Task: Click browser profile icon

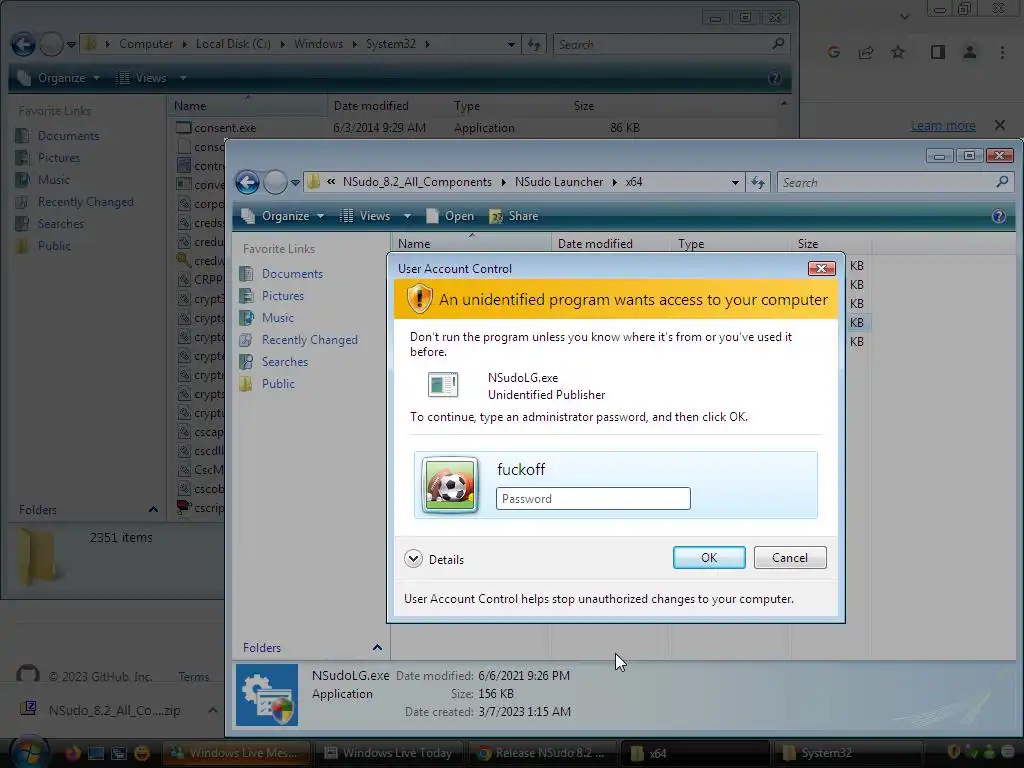Action: (x=970, y=52)
